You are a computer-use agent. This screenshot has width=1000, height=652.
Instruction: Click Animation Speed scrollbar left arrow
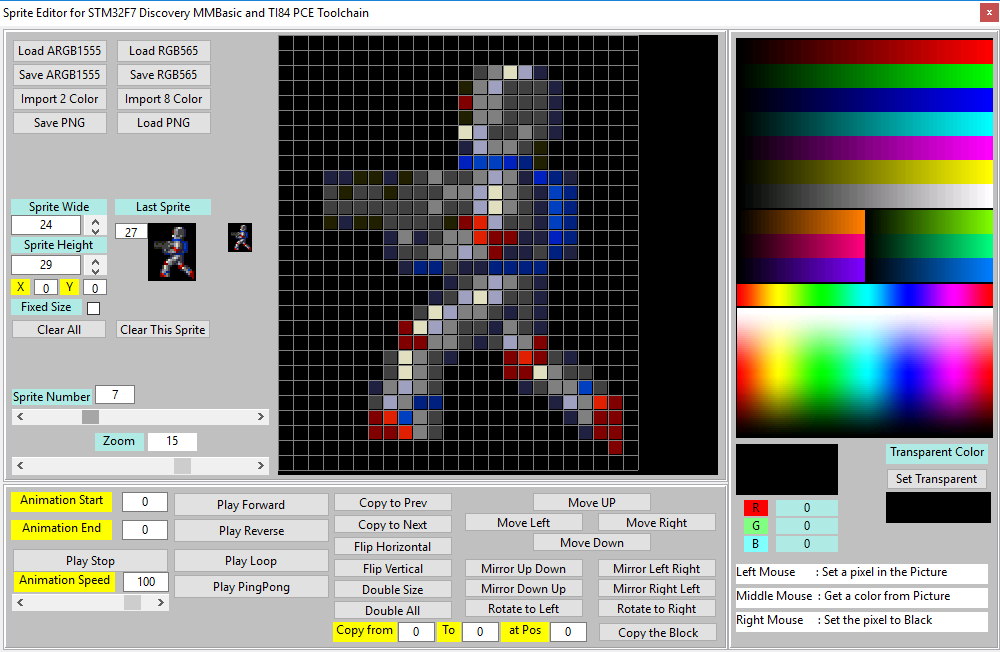point(20,602)
